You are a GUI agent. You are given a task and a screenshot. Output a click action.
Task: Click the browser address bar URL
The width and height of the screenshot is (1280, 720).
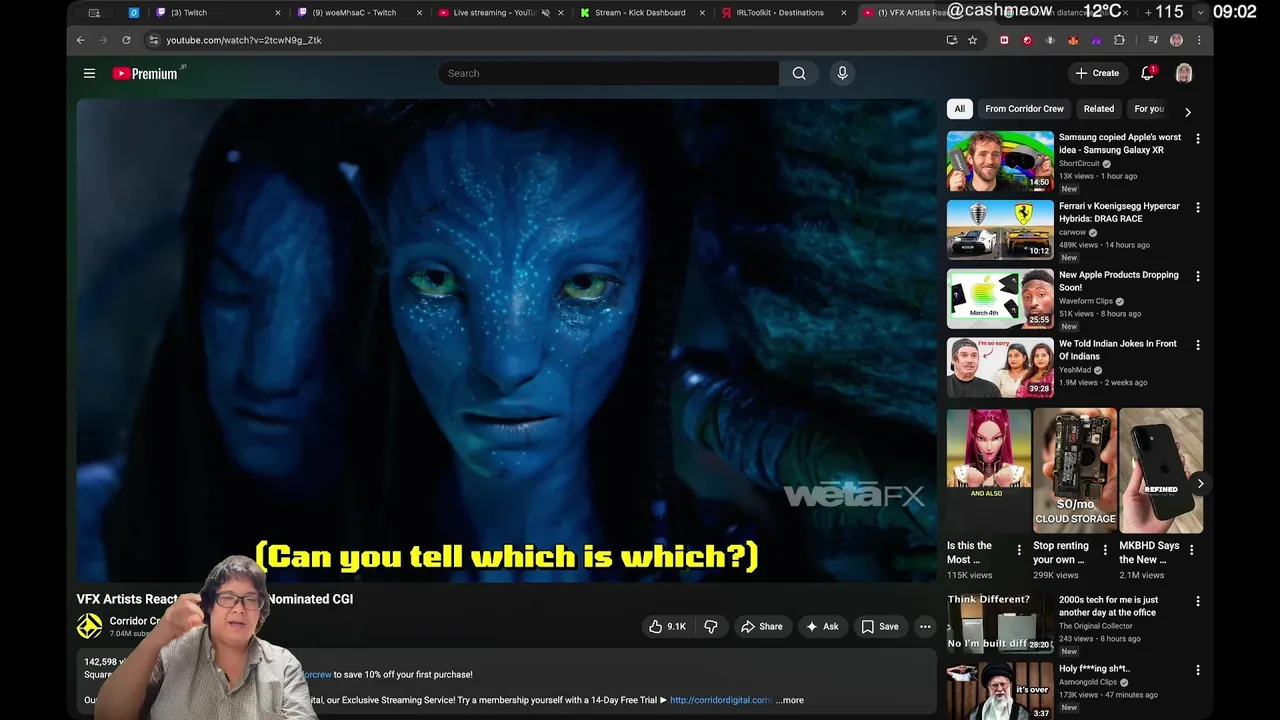click(x=244, y=40)
